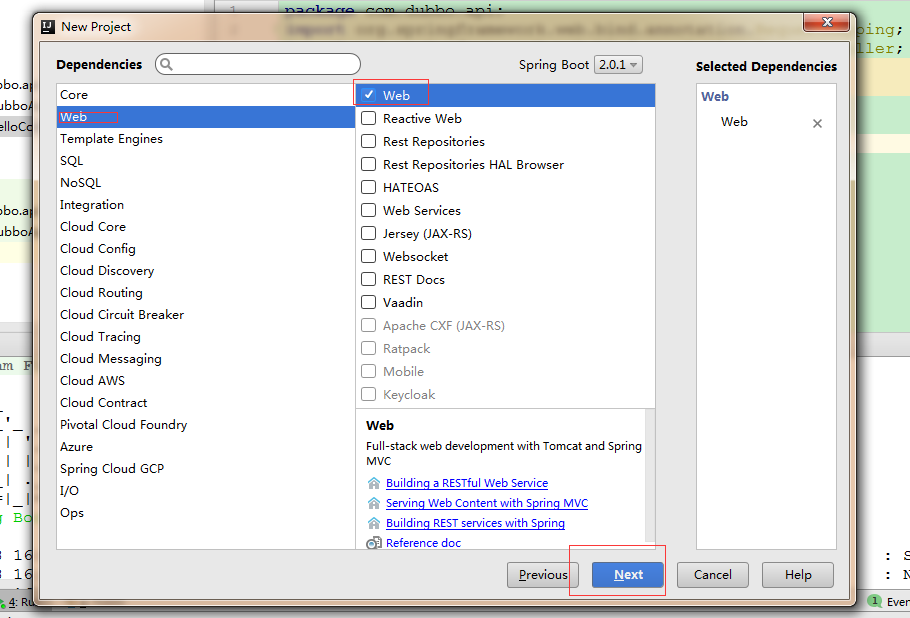910x618 pixels.
Task: Select the Cloud Tracing category
Action: 205,337
